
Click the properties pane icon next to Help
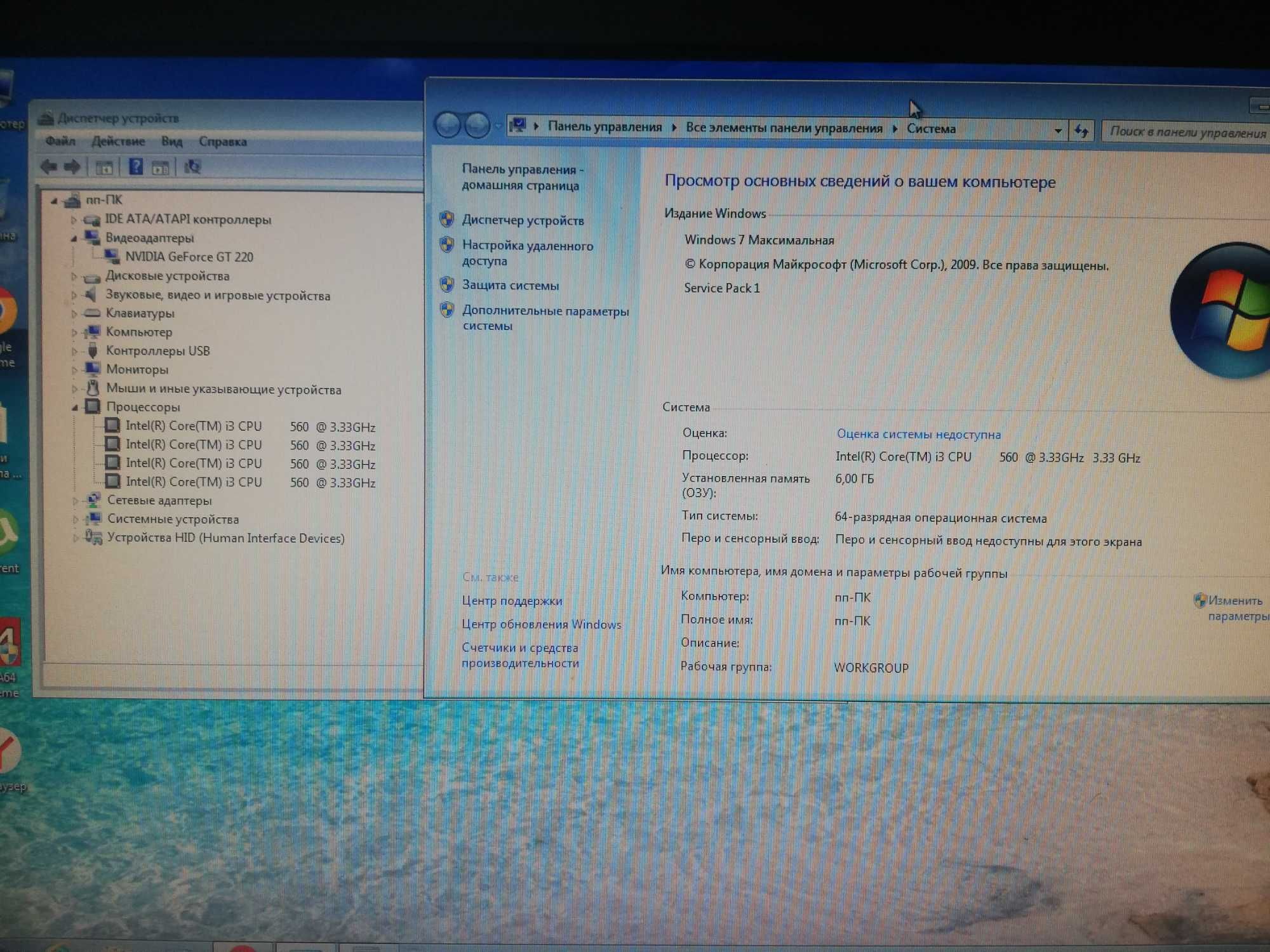pos(160,168)
